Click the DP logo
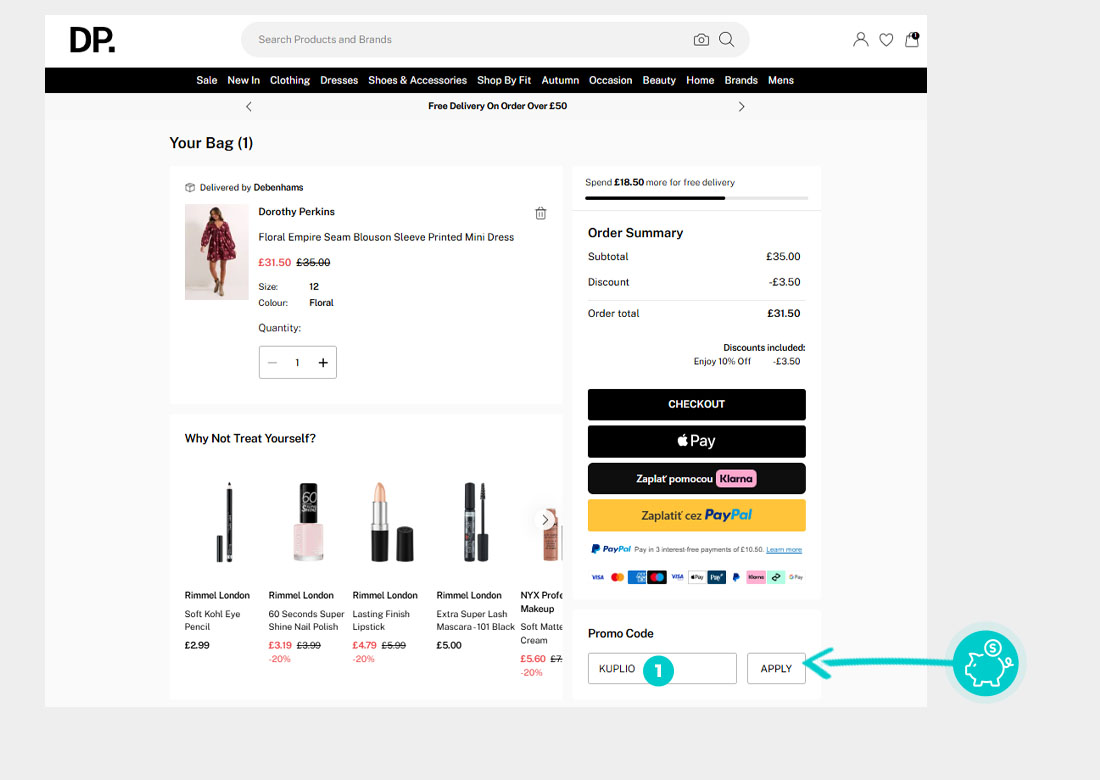 [92, 40]
